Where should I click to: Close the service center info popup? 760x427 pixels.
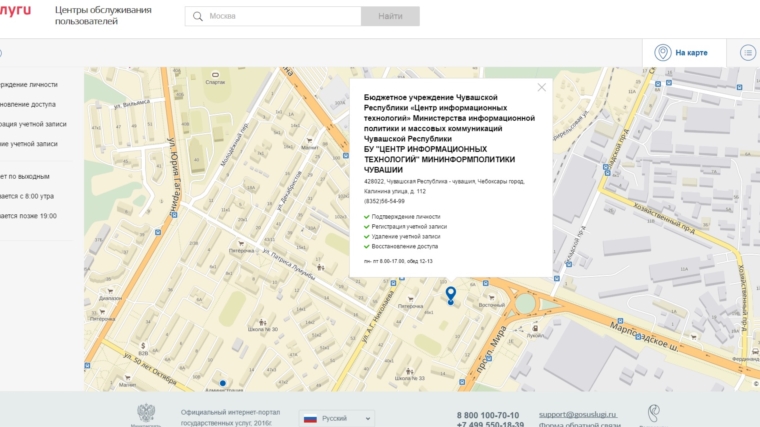[541, 87]
